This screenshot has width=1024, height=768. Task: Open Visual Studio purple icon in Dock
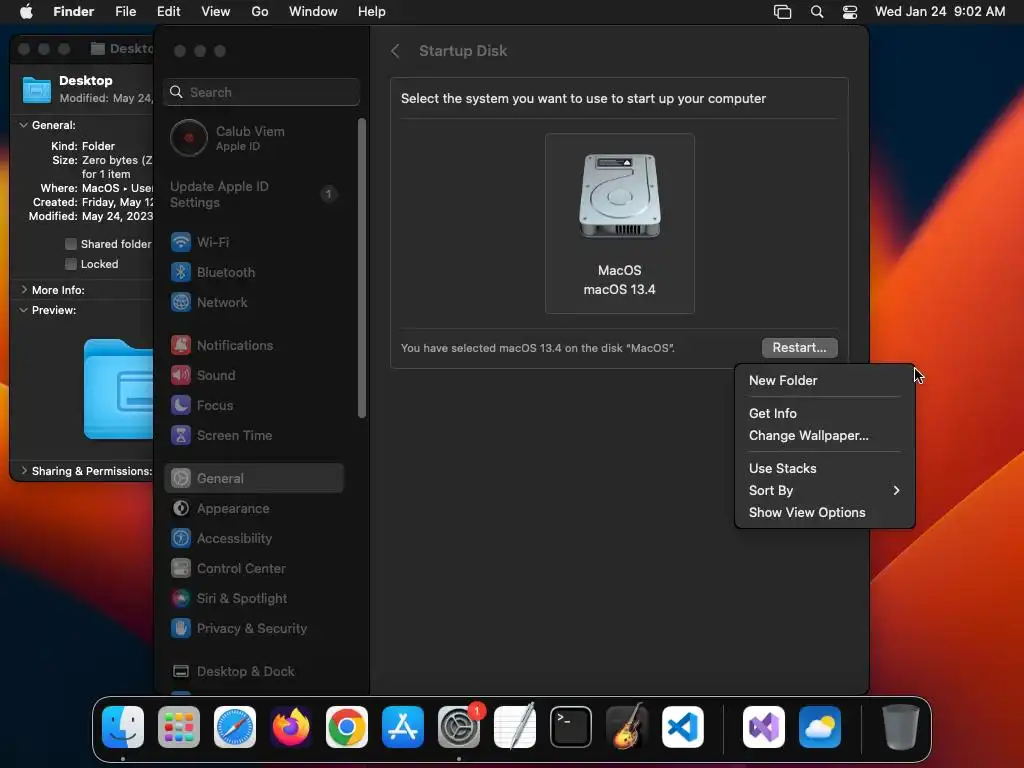click(764, 727)
